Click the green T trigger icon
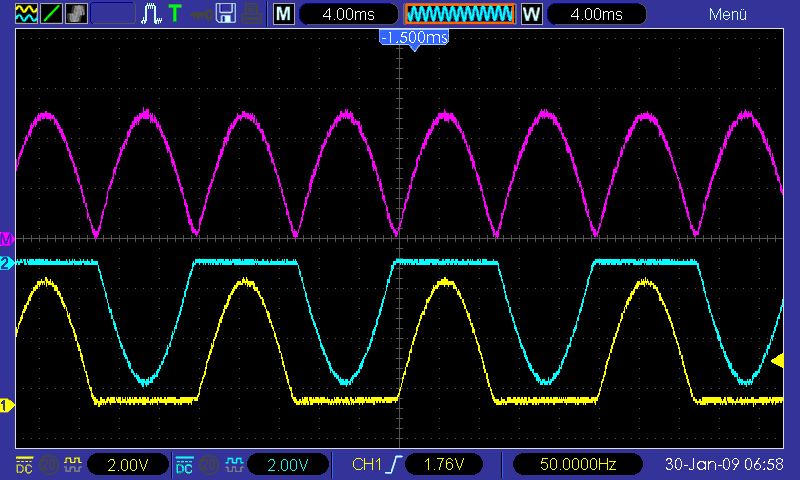 click(x=175, y=14)
